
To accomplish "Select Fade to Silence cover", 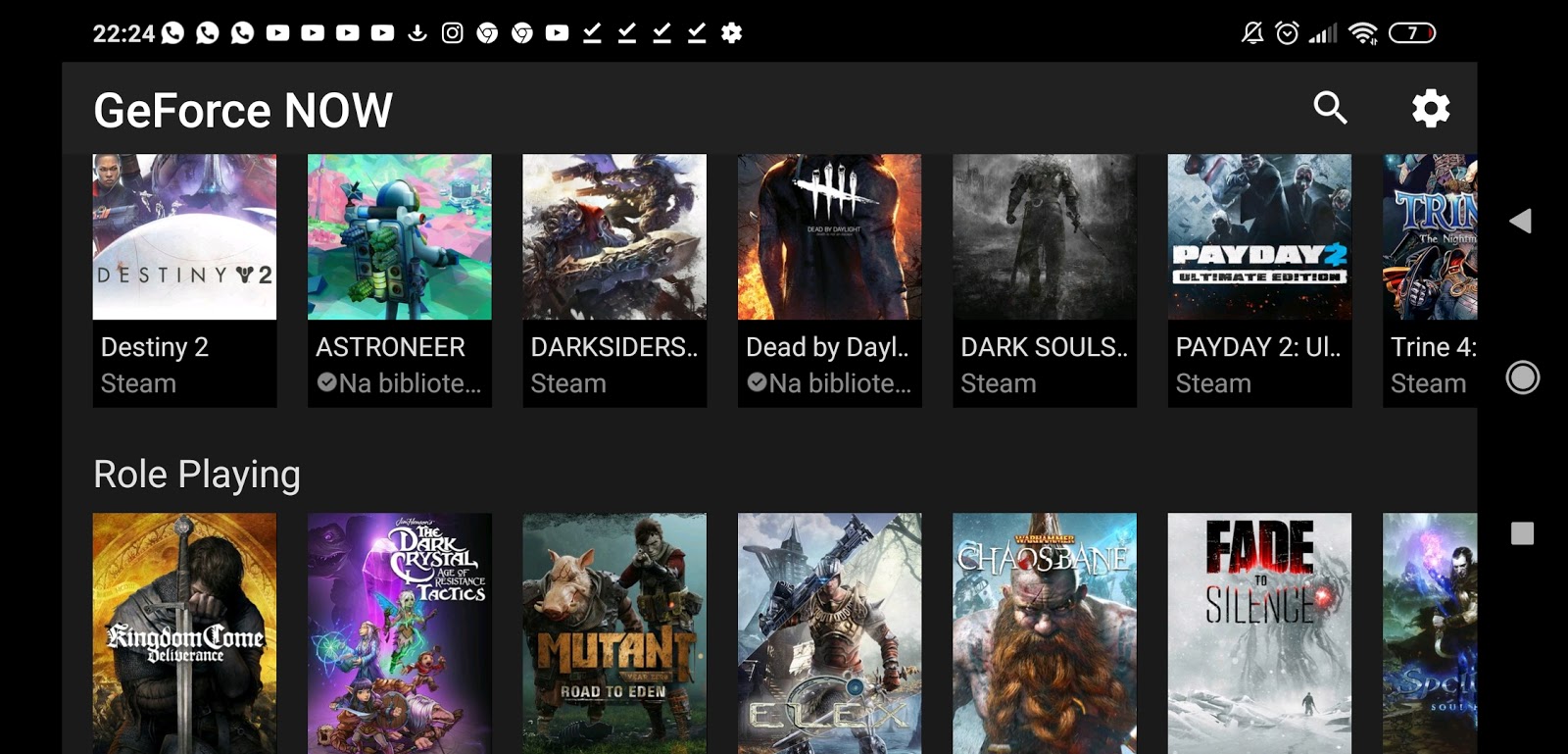I will [1259, 633].
